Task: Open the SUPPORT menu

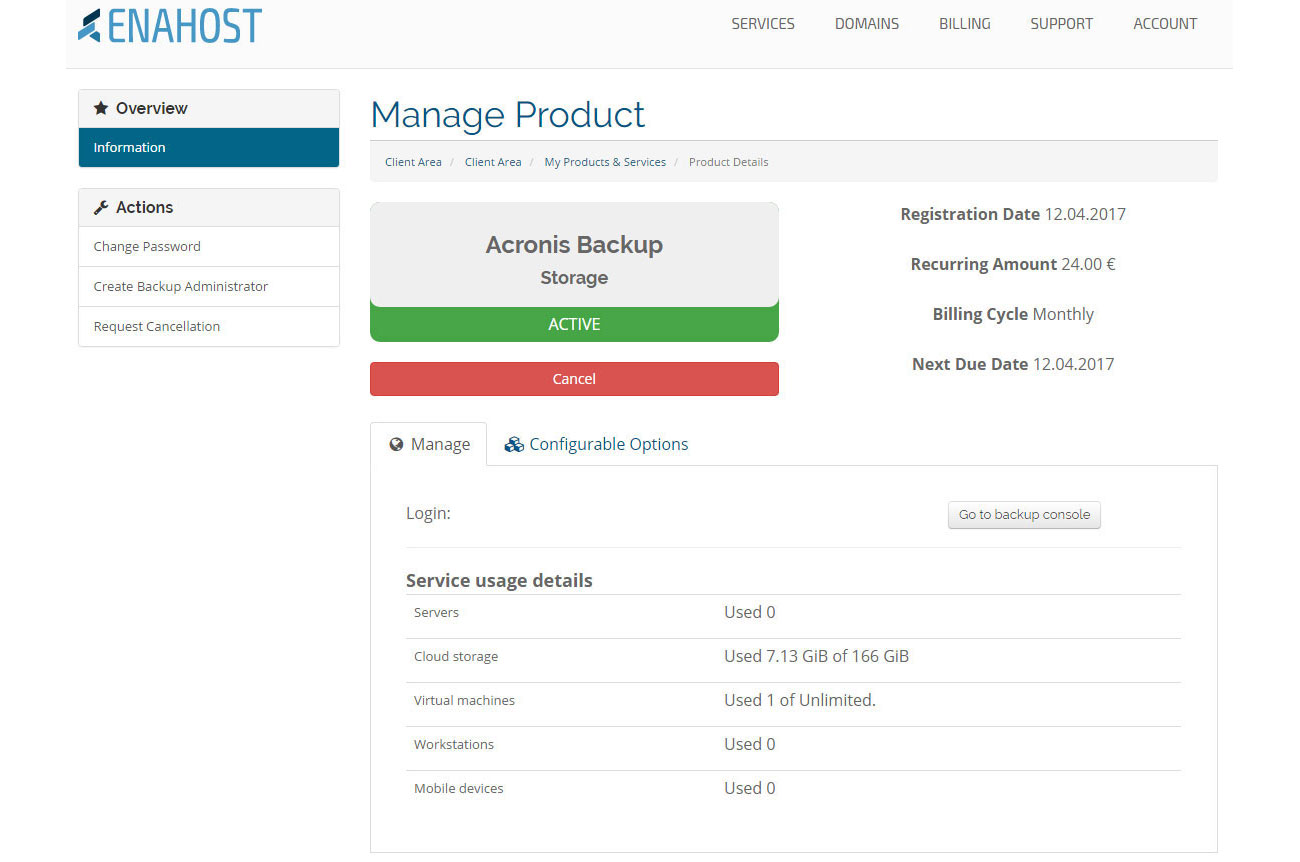Action: coord(1061,24)
